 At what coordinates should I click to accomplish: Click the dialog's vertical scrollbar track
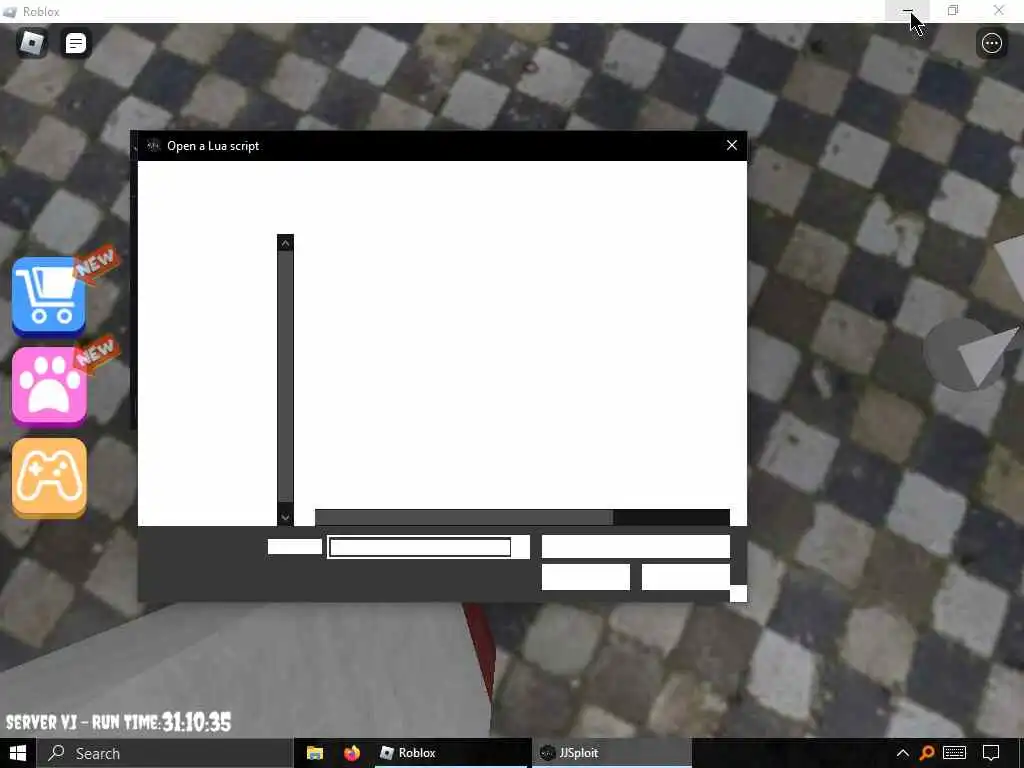click(x=285, y=377)
